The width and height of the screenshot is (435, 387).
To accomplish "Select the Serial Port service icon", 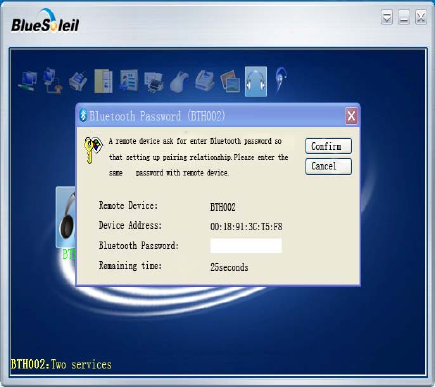I will click(78, 81).
